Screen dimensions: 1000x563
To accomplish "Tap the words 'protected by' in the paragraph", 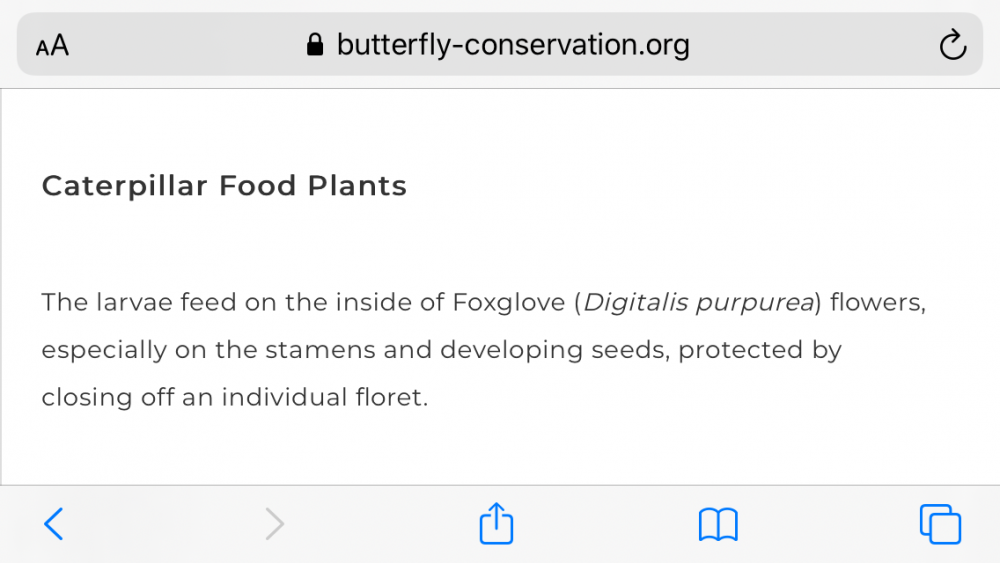I will click(x=760, y=350).
